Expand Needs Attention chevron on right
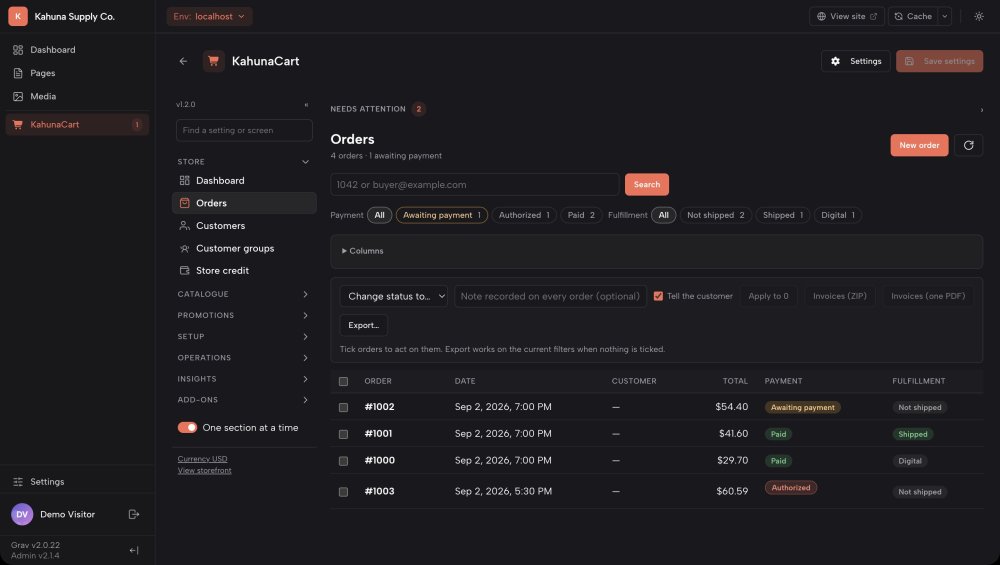The height and width of the screenshot is (565, 1000). pos(981,110)
